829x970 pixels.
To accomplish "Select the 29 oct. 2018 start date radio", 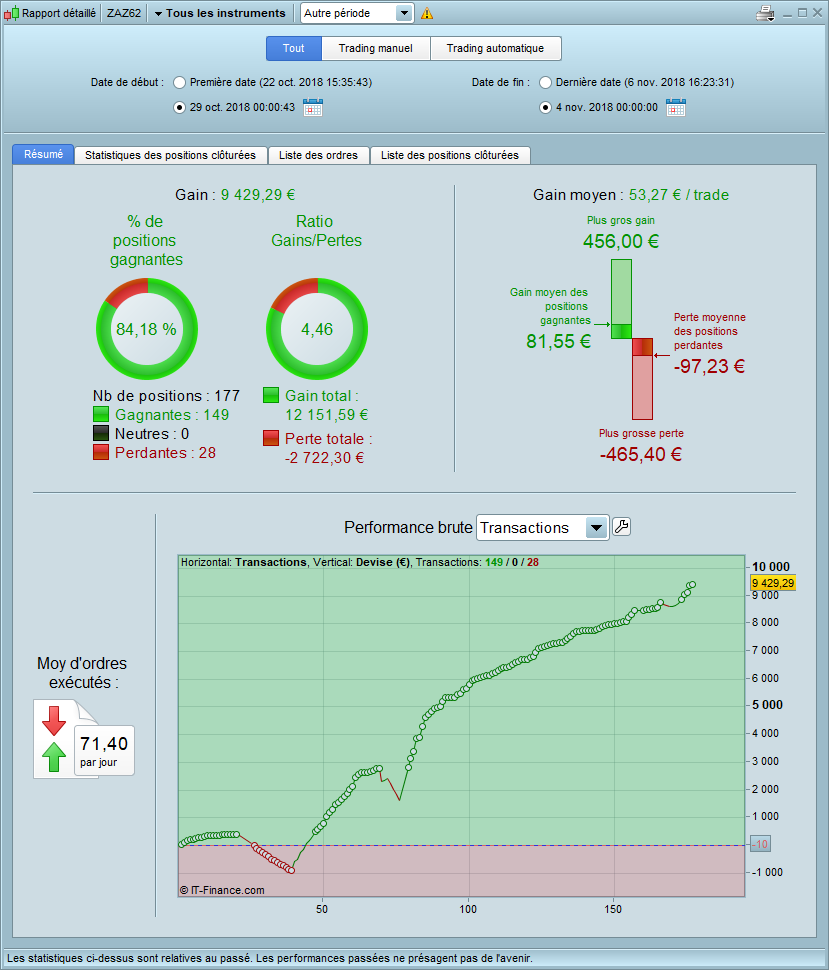I will [179, 108].
